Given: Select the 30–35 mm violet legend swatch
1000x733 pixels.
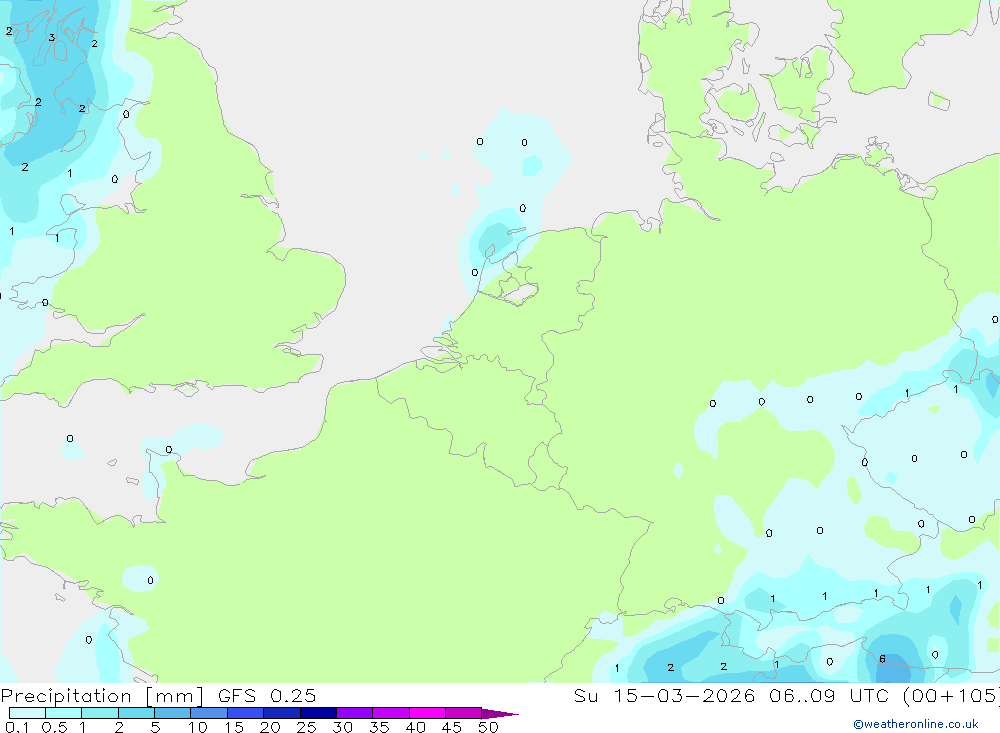Looking at the screenshot, I should point(355,713).
